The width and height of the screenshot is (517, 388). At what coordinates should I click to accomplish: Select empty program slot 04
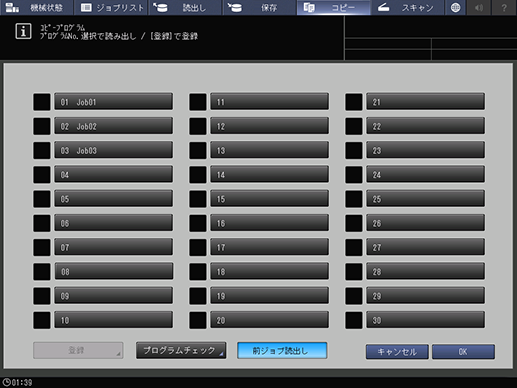click(114, 175)
